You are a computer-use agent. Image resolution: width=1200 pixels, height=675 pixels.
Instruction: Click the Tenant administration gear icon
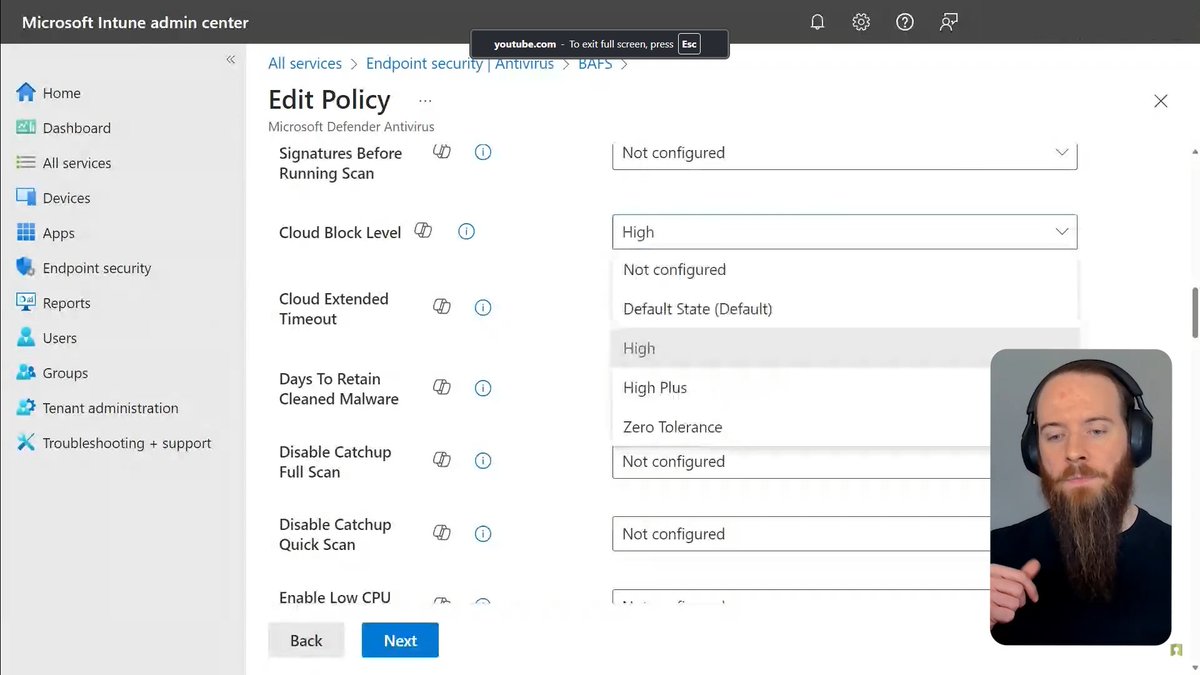click(26, 408)
